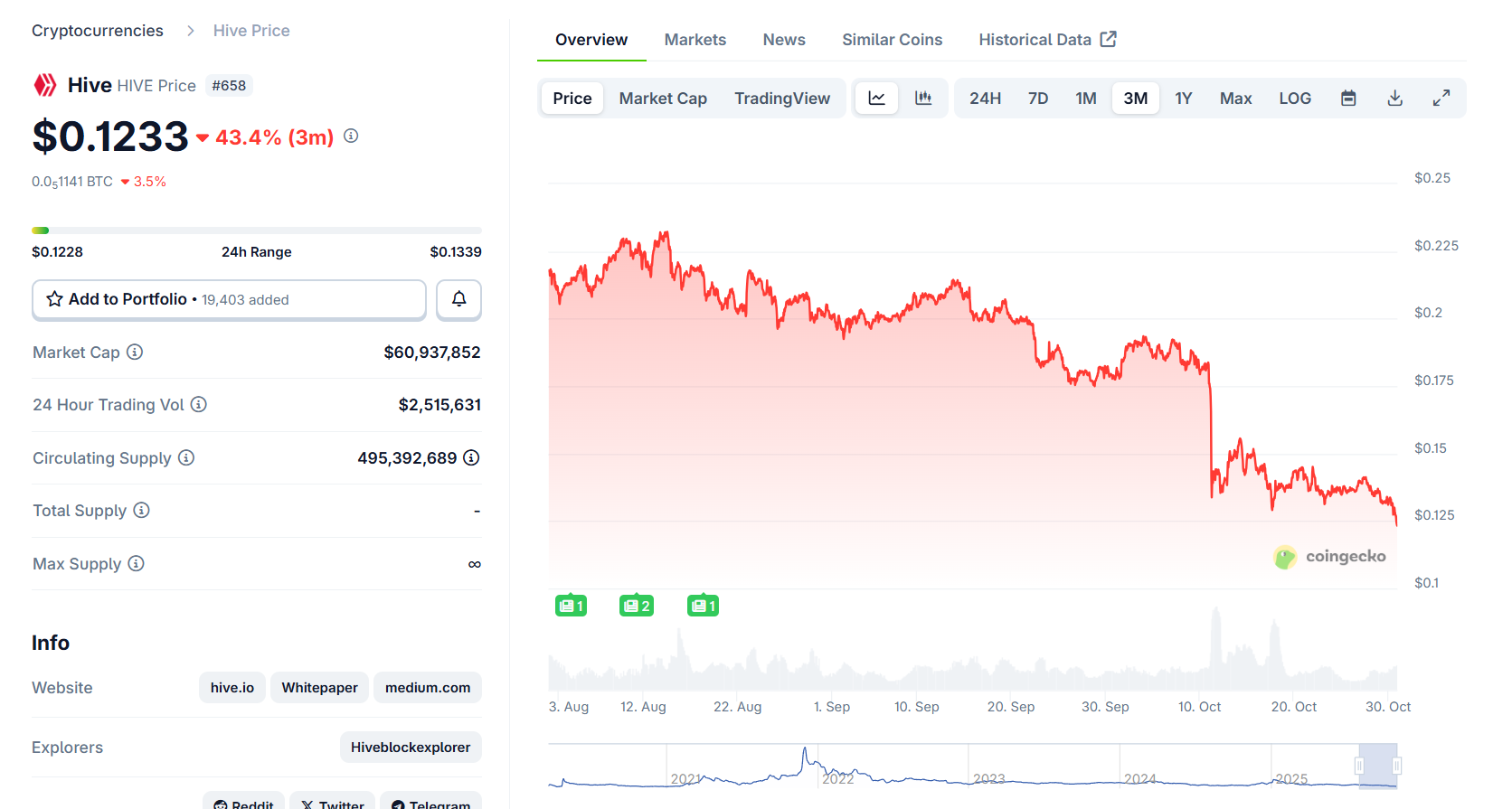Expand the chart to fullscreen
The image size is (1512, 809).
tap(1441, 98)
